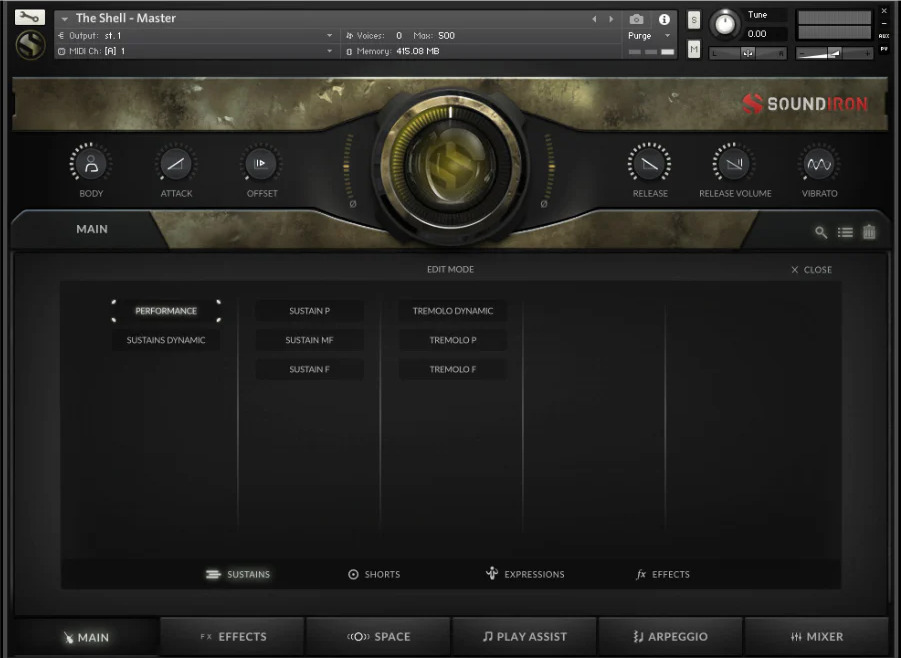Click the trash bin icon
Image resolution: width=901 pixels, height=658 pixels.
(x=868, y=231)
